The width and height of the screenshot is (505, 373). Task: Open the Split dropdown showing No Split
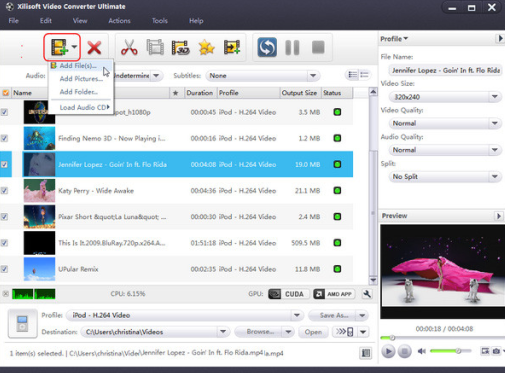coord(445,177)
